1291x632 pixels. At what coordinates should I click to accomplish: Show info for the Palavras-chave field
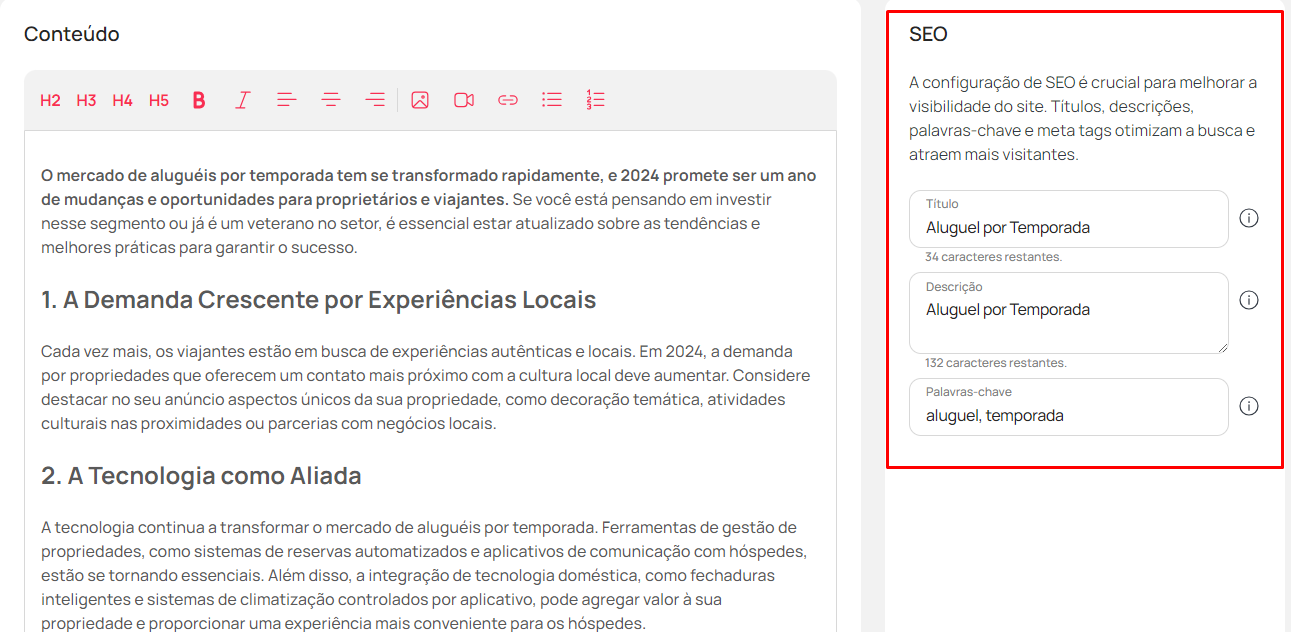1248,406
